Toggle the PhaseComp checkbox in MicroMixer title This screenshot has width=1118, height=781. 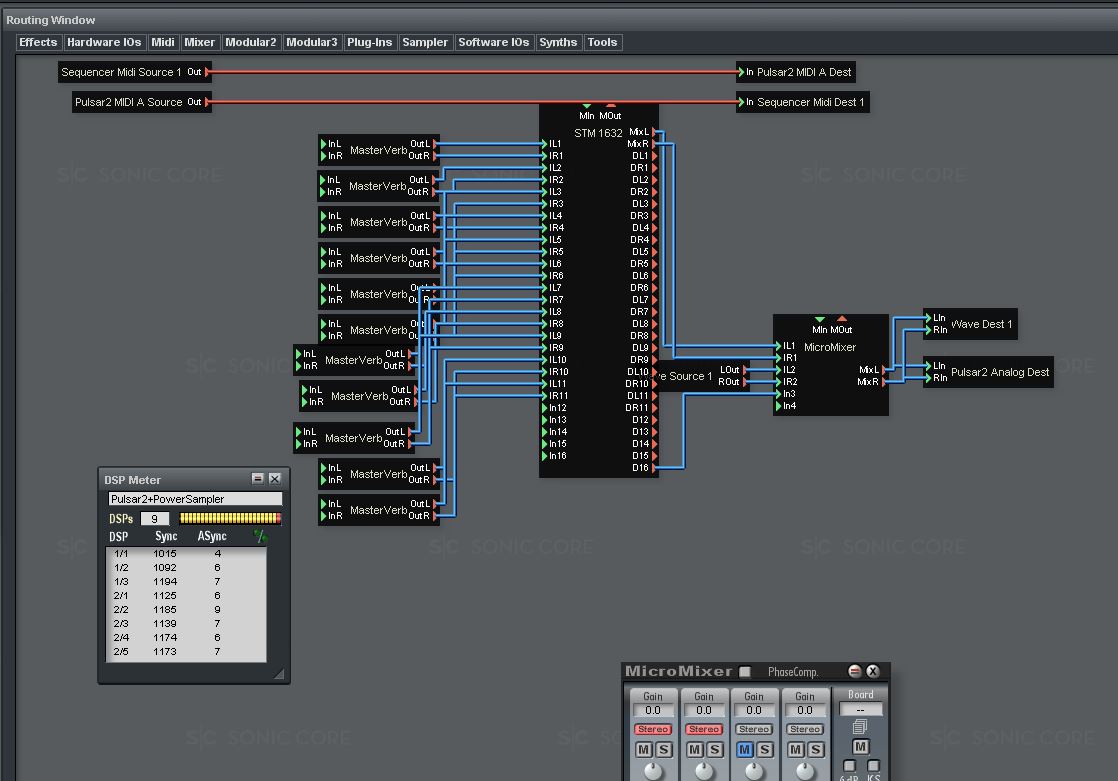click(x=745, y=672)
